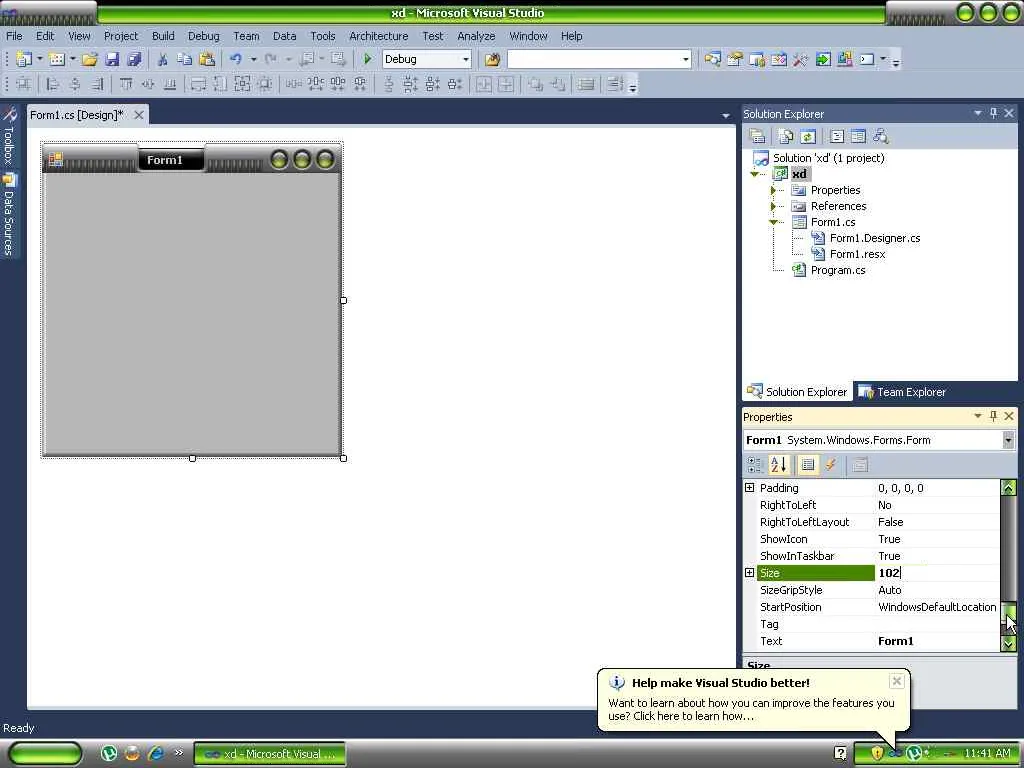Click the View Designer icon

coord(858,136)
